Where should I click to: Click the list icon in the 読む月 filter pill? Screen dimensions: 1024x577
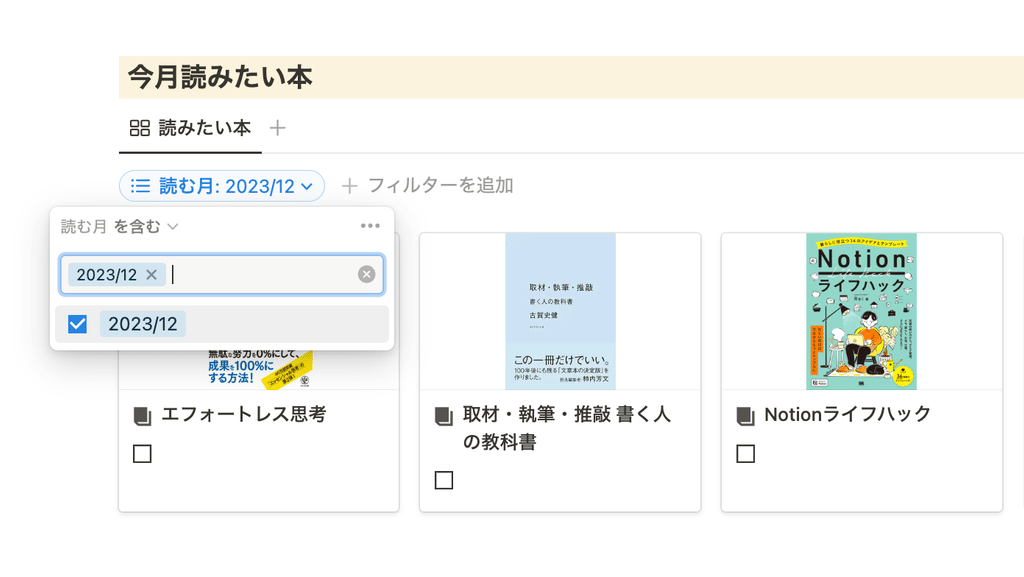[x=140, y=186]
